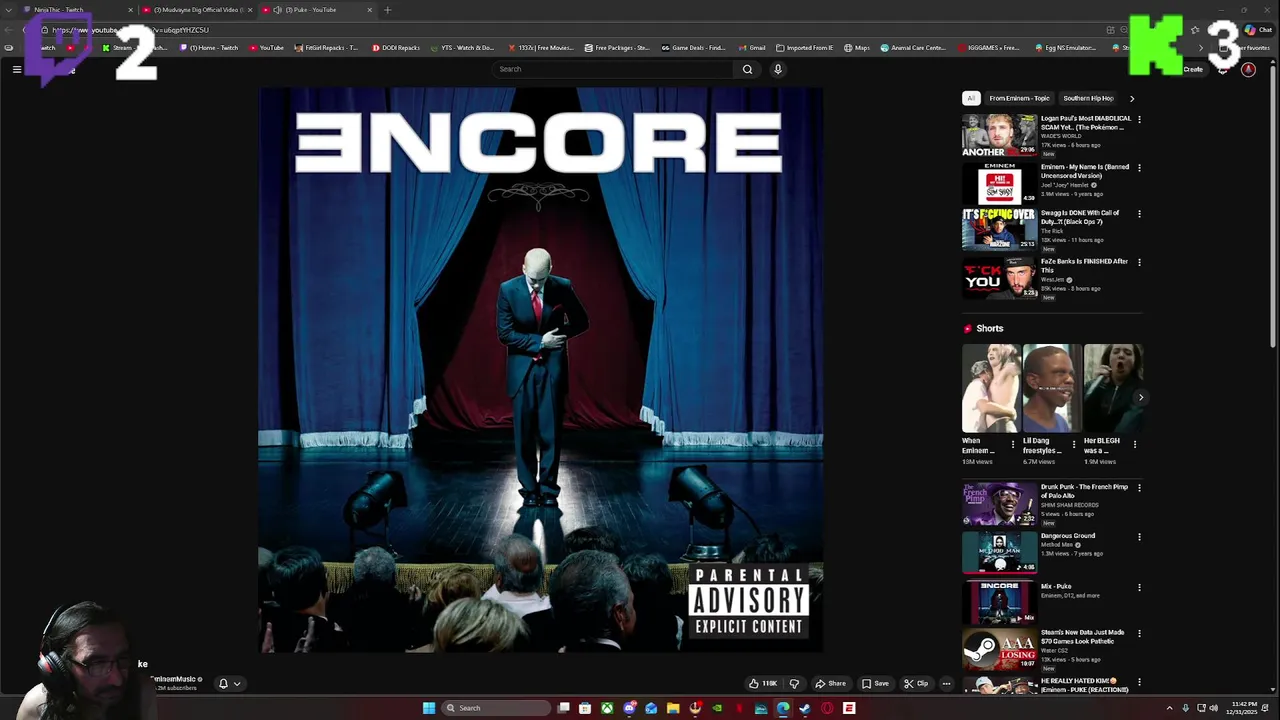Open options menu for Eminem My Name Is video
1280x720 pixels.
click(1139, 168)
